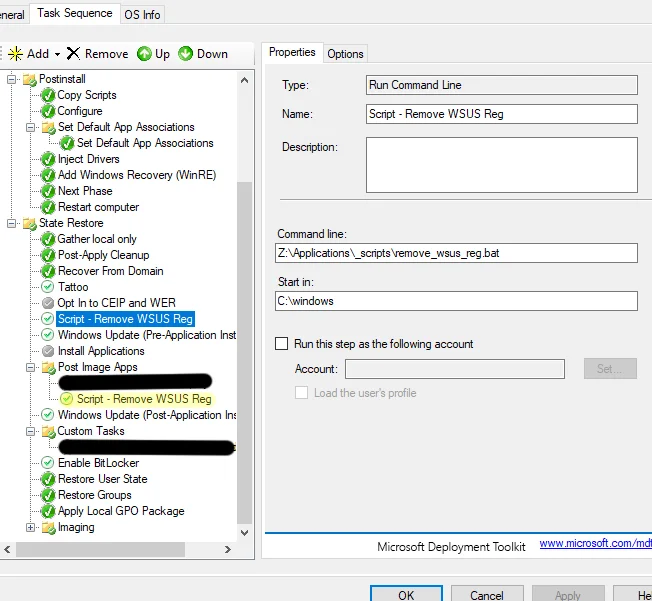The width and height of the screenshot is (652, 601).
Task: Click the check icon beside Enable BitLocker
Action: tap(48, 463)
